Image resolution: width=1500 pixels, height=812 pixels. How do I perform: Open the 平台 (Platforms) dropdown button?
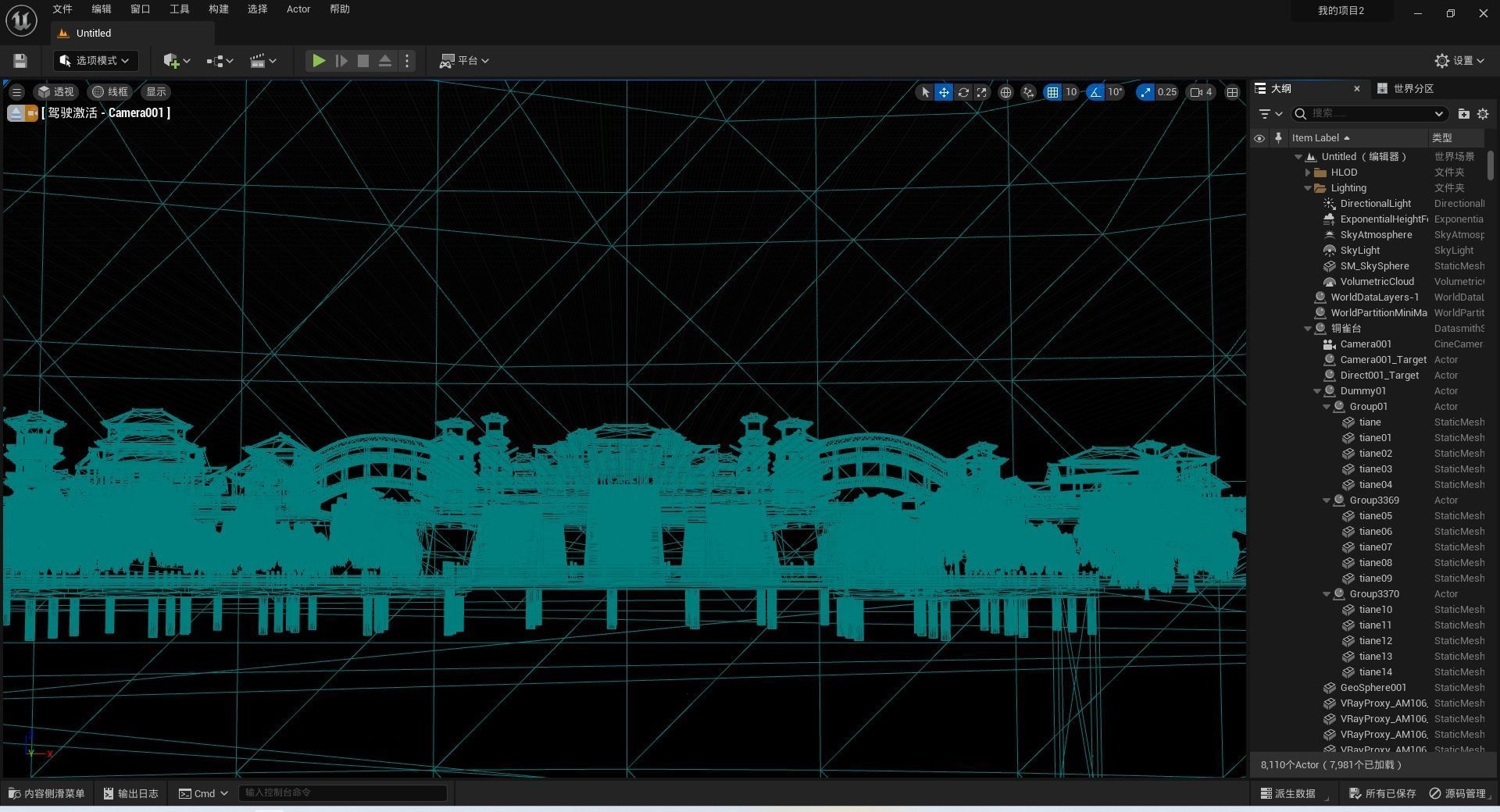click(464, 60)
